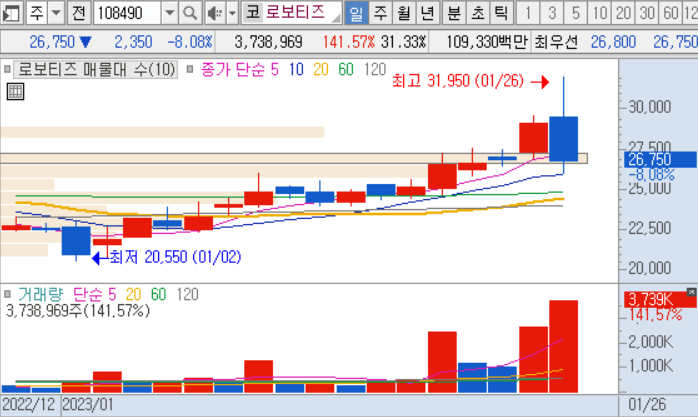
Task: Open dropdown arrow beside 주 button
Action: pos(56,13)
